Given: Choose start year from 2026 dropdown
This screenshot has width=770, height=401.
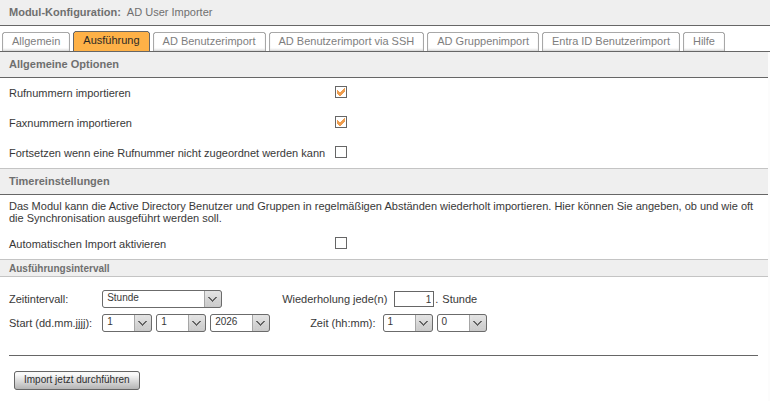Looking at the screenshot, I should (241, 322).
